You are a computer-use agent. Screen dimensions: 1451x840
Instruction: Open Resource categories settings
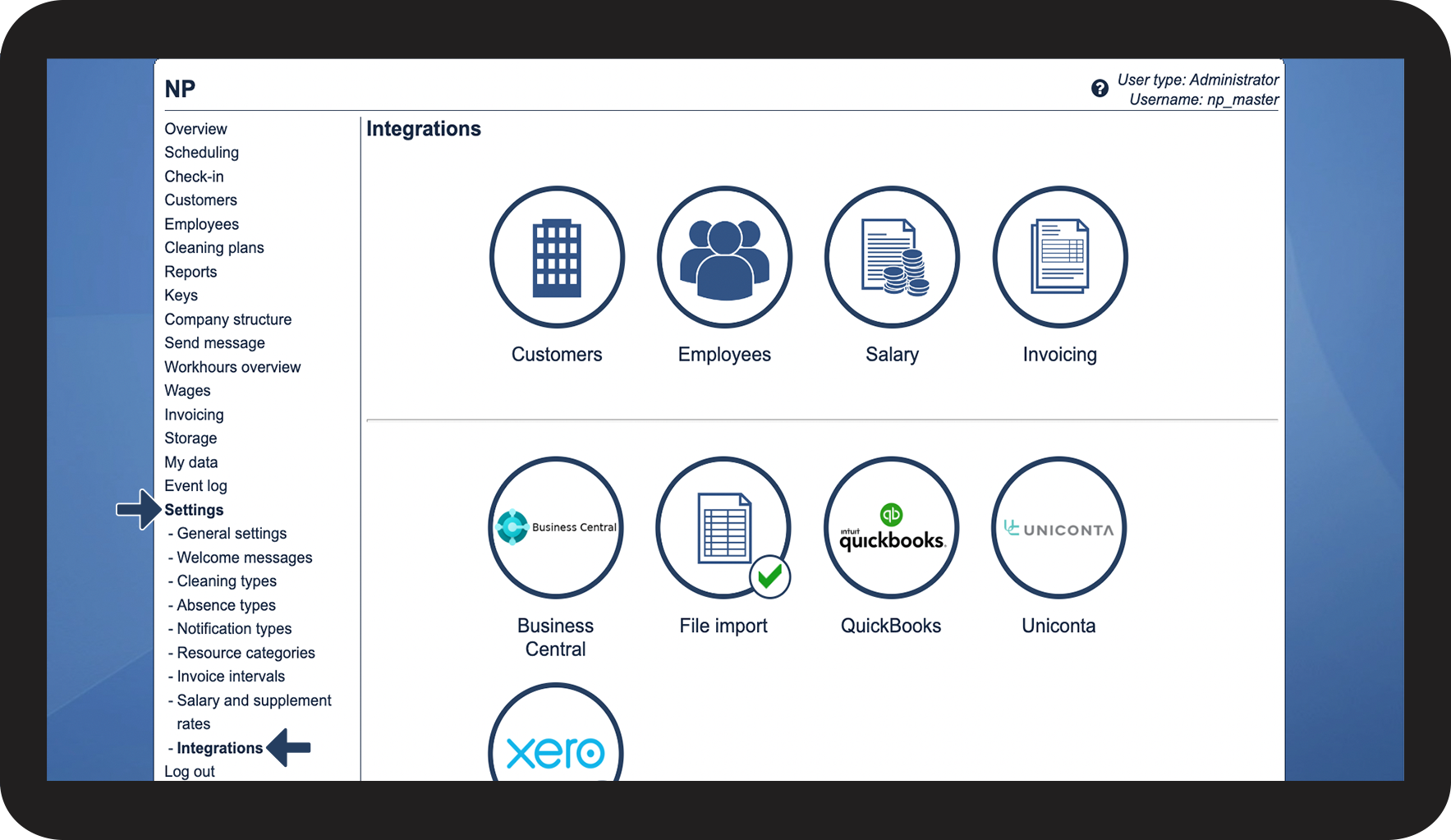point(246,653)
